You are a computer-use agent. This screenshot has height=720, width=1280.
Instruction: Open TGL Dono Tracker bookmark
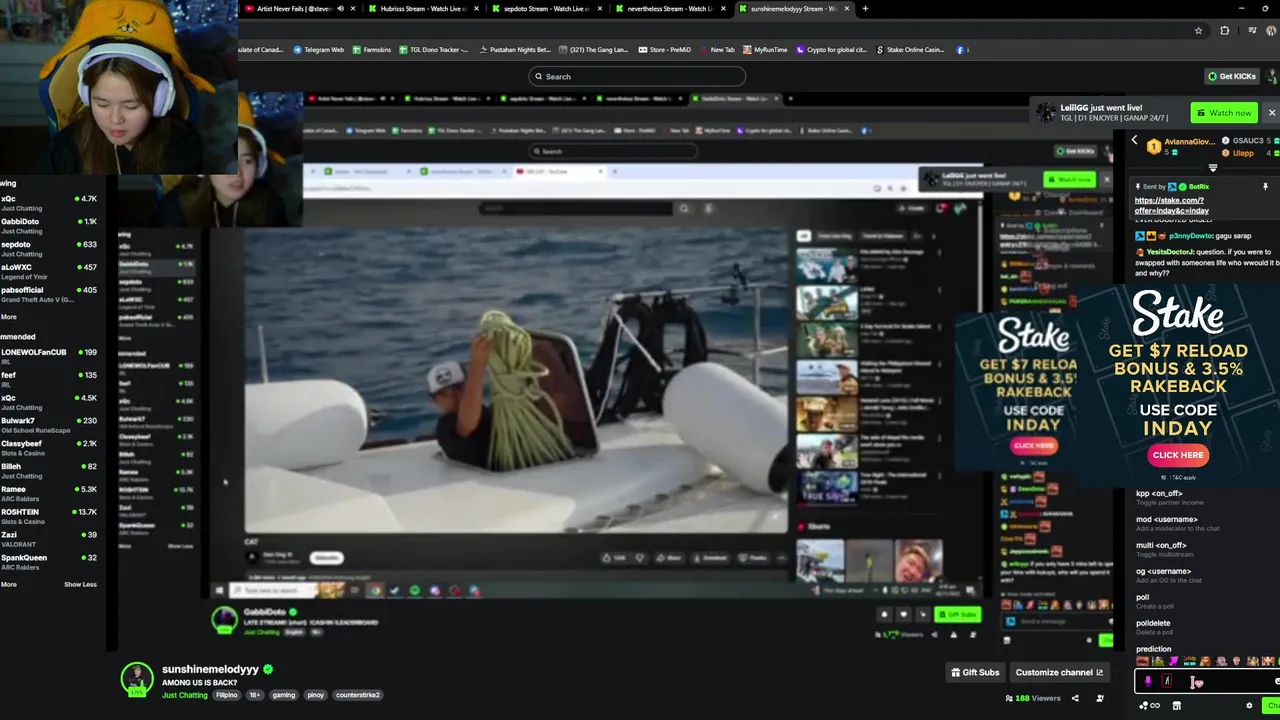[433, 50]
